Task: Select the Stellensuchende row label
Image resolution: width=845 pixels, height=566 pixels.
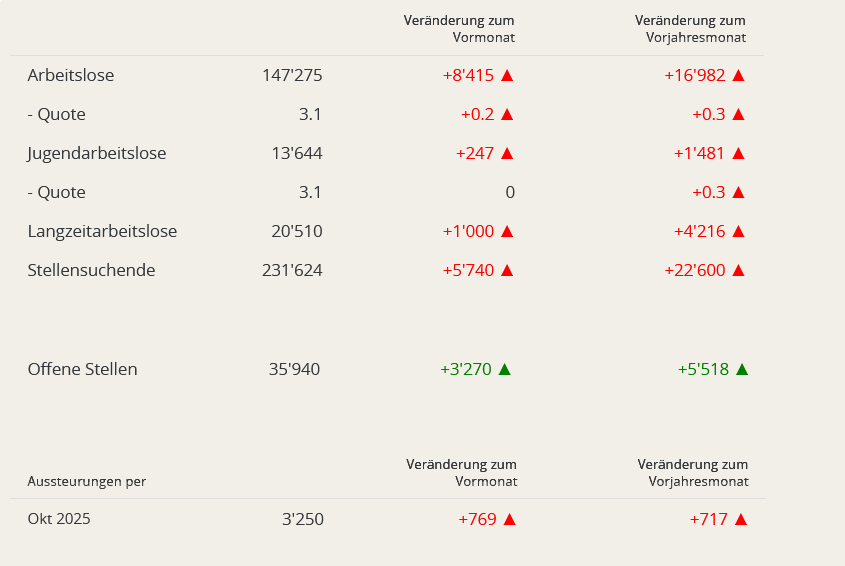Action: 91,270
